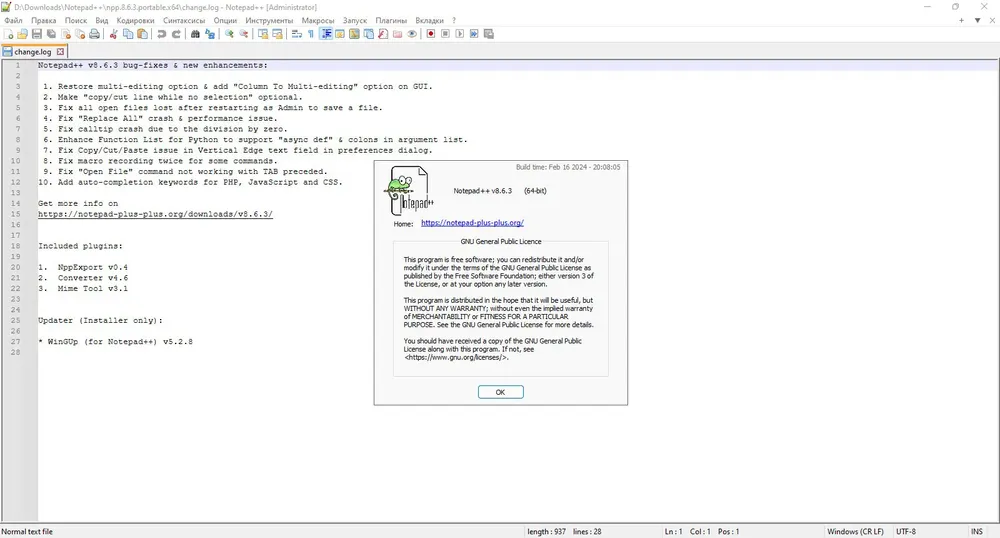Click the length : 937 status entry
Screen dimensions: 1000x538
547,531
